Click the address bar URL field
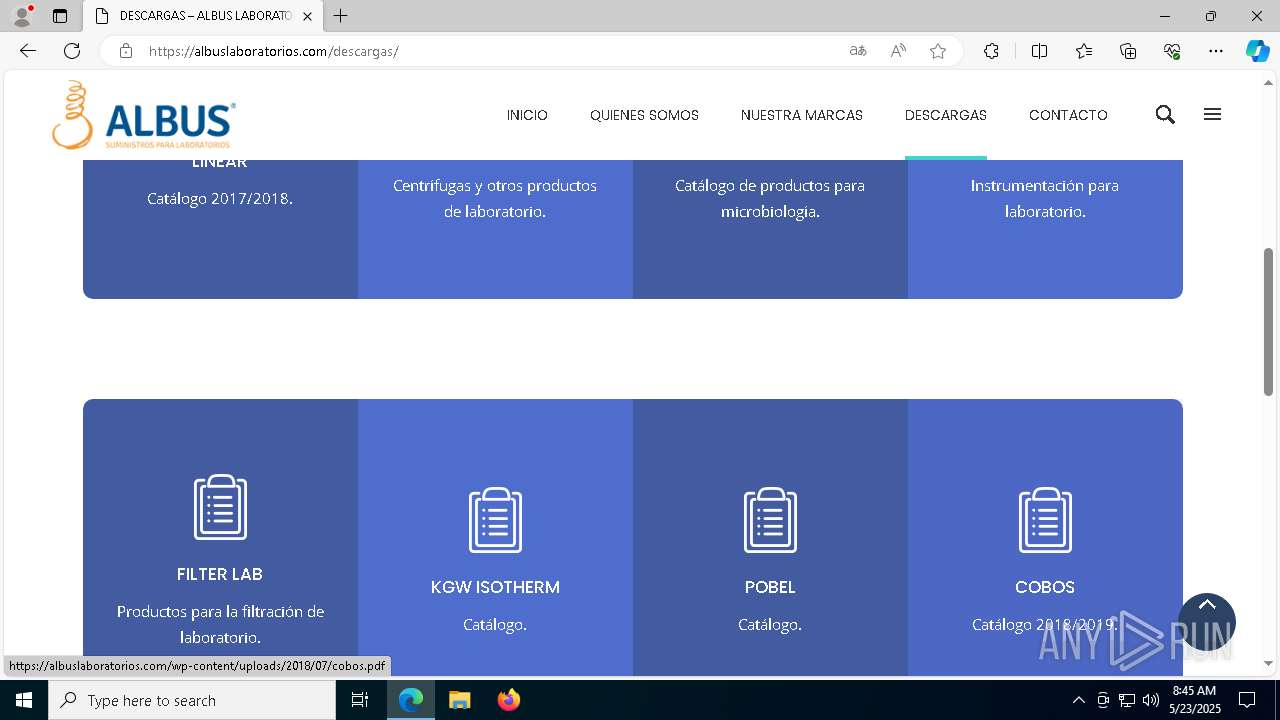The width and height of the screenshot is (1280, 720). click(x=490, y=51)
